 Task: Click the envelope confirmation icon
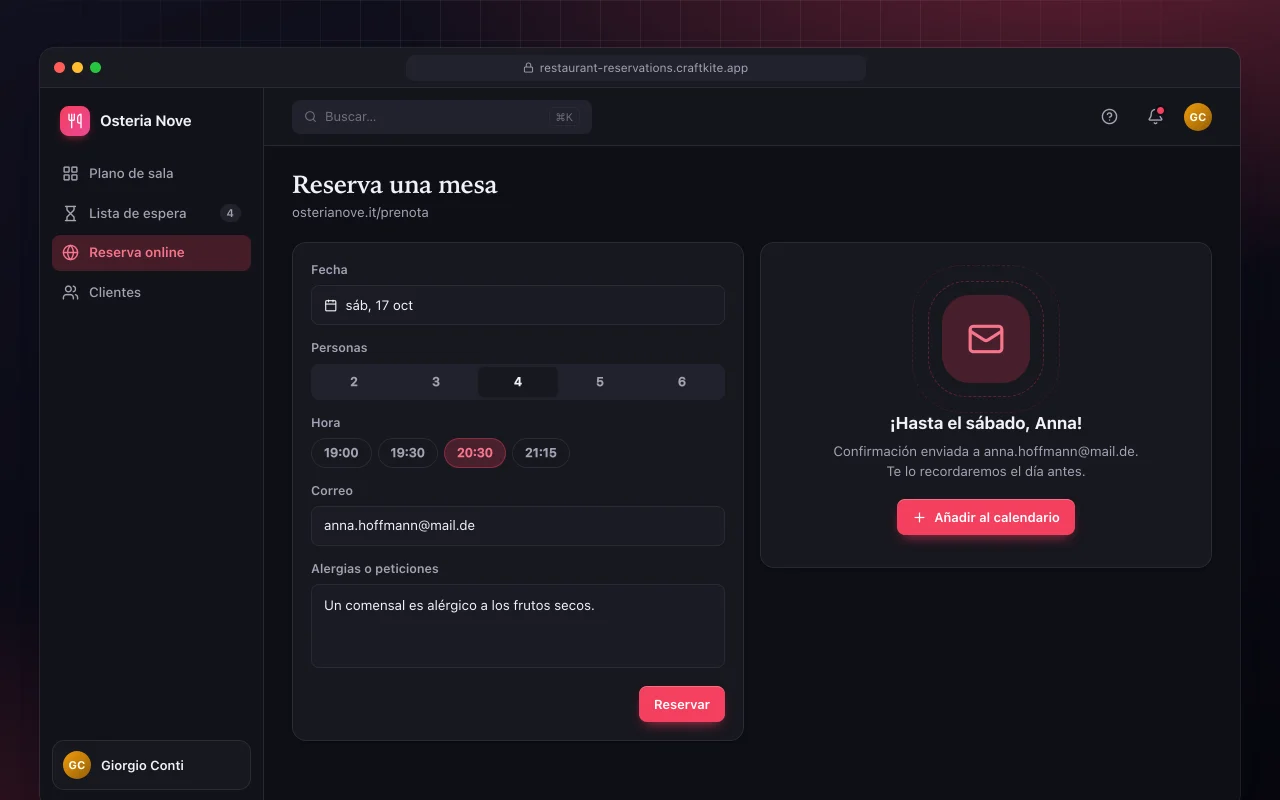click(986, 339)
